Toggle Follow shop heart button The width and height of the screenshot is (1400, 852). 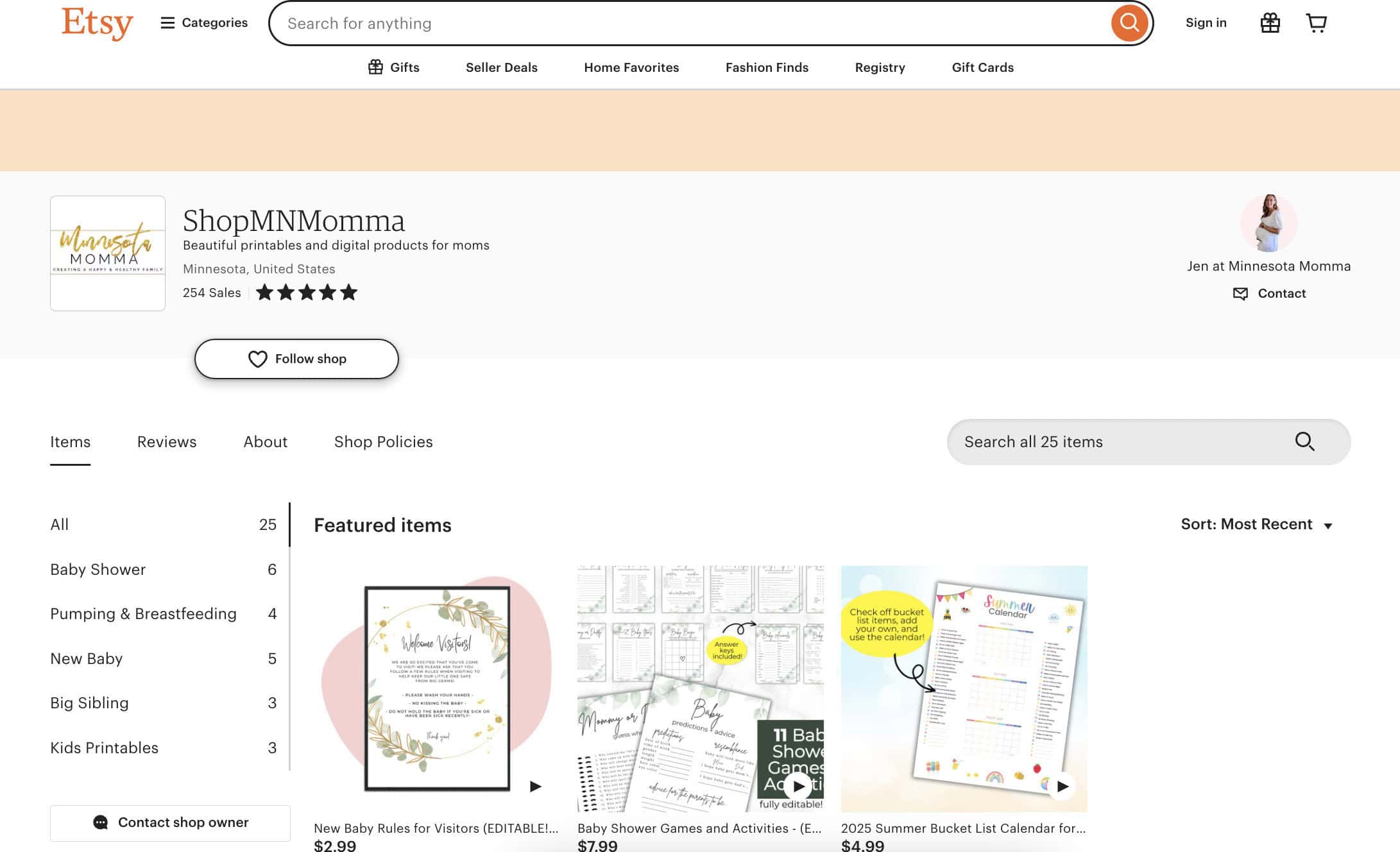296,359
